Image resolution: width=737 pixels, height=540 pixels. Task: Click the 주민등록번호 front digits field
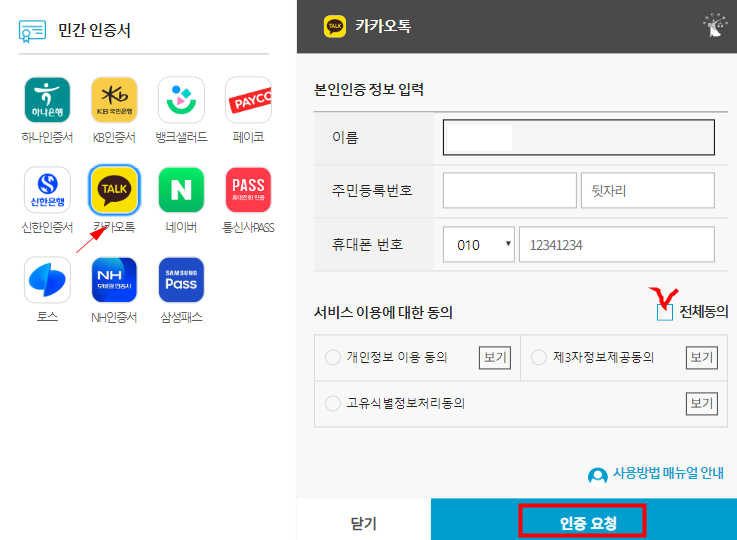coord(510,190)
